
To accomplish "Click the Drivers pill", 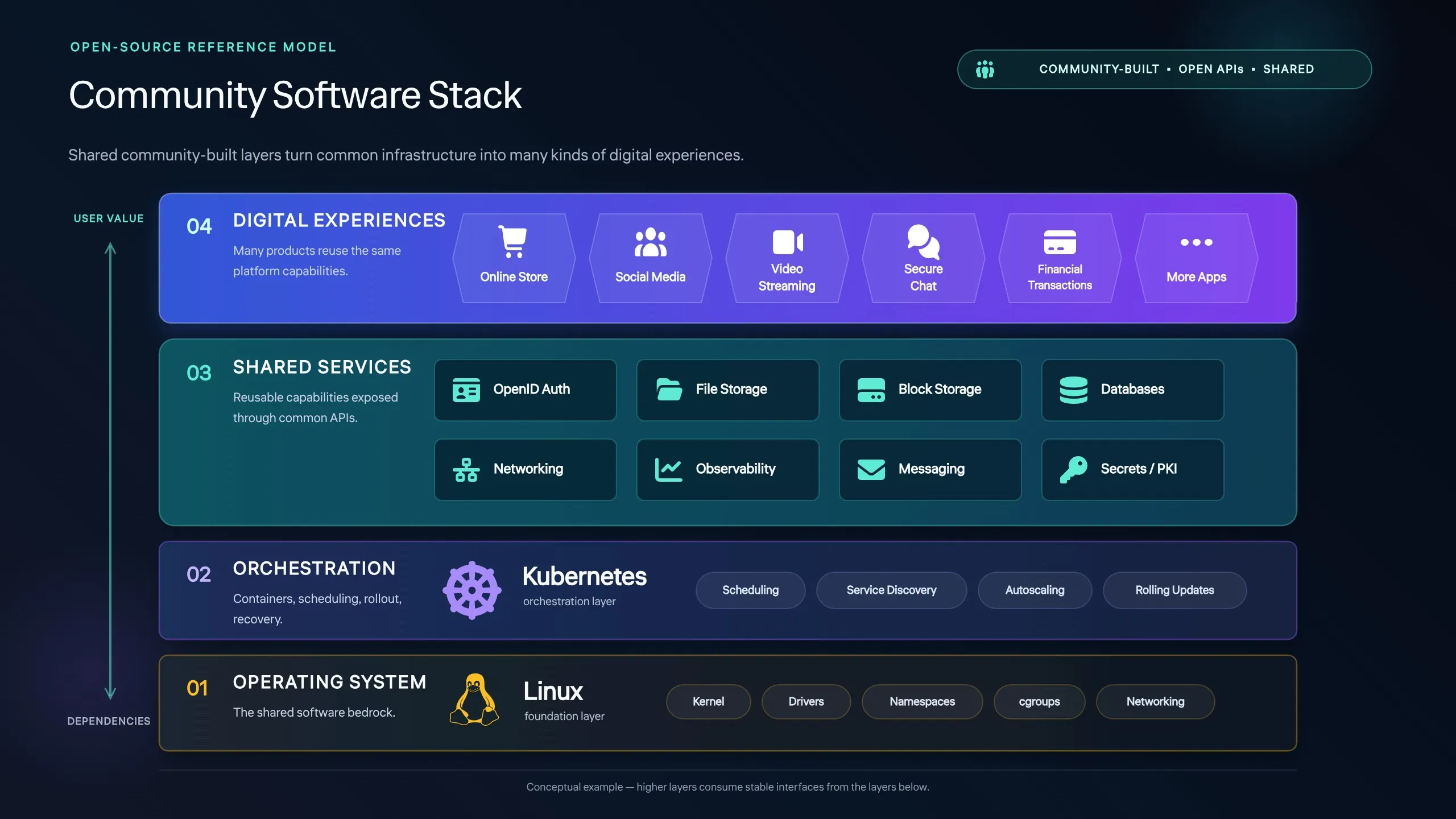I will click(x=806, y=702).
